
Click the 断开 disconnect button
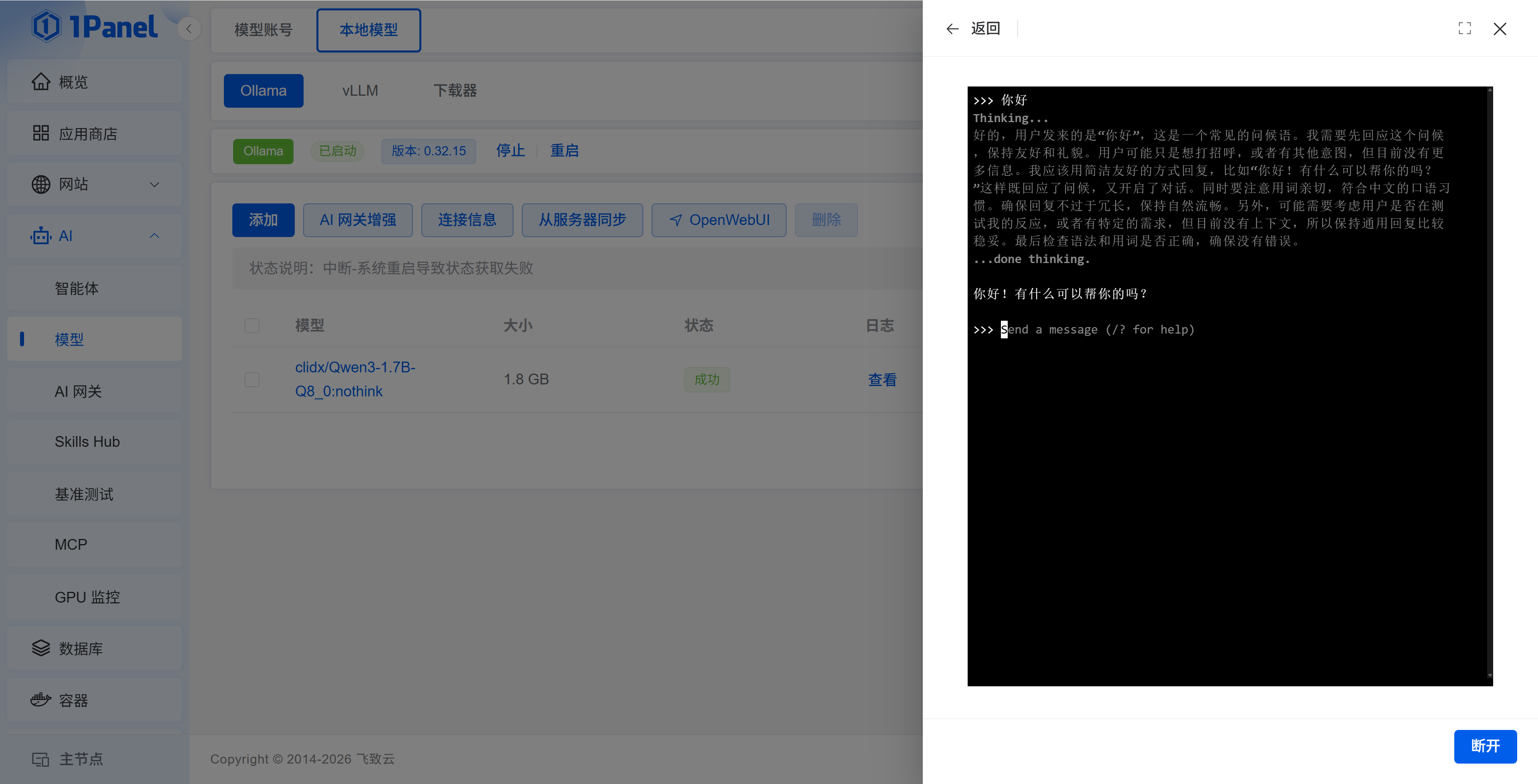pos(1486,746)
